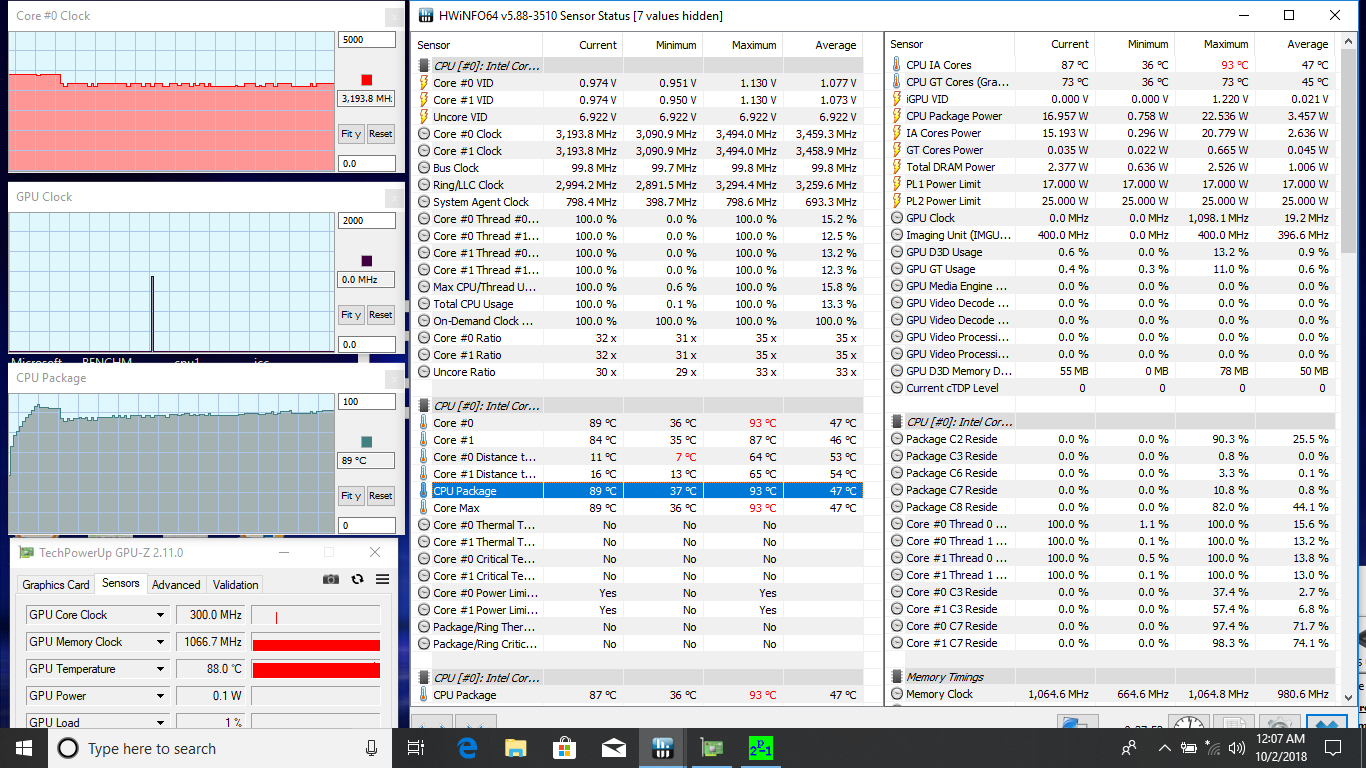Open the Validation tab

236,585
